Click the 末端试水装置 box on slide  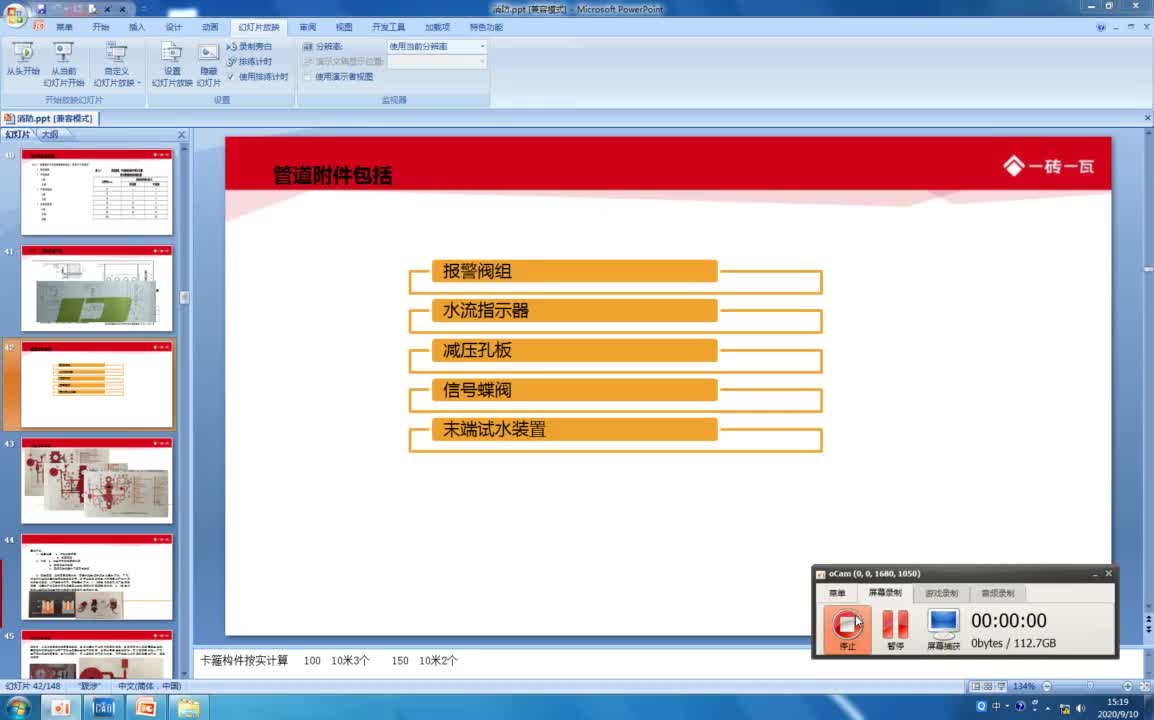coord(574,430)
